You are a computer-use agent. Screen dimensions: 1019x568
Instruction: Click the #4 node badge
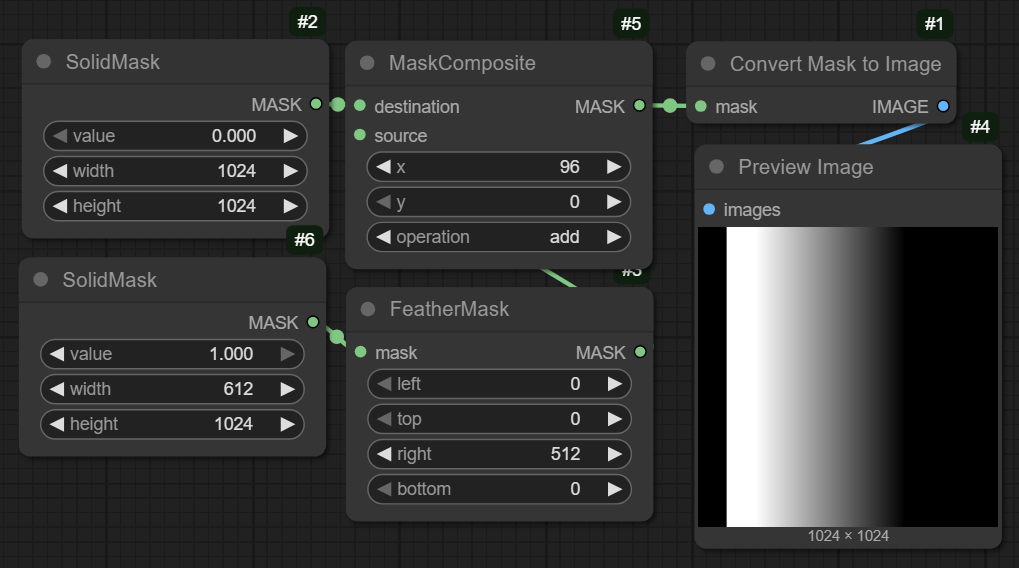pyautogui.click(x=980, y=126)
